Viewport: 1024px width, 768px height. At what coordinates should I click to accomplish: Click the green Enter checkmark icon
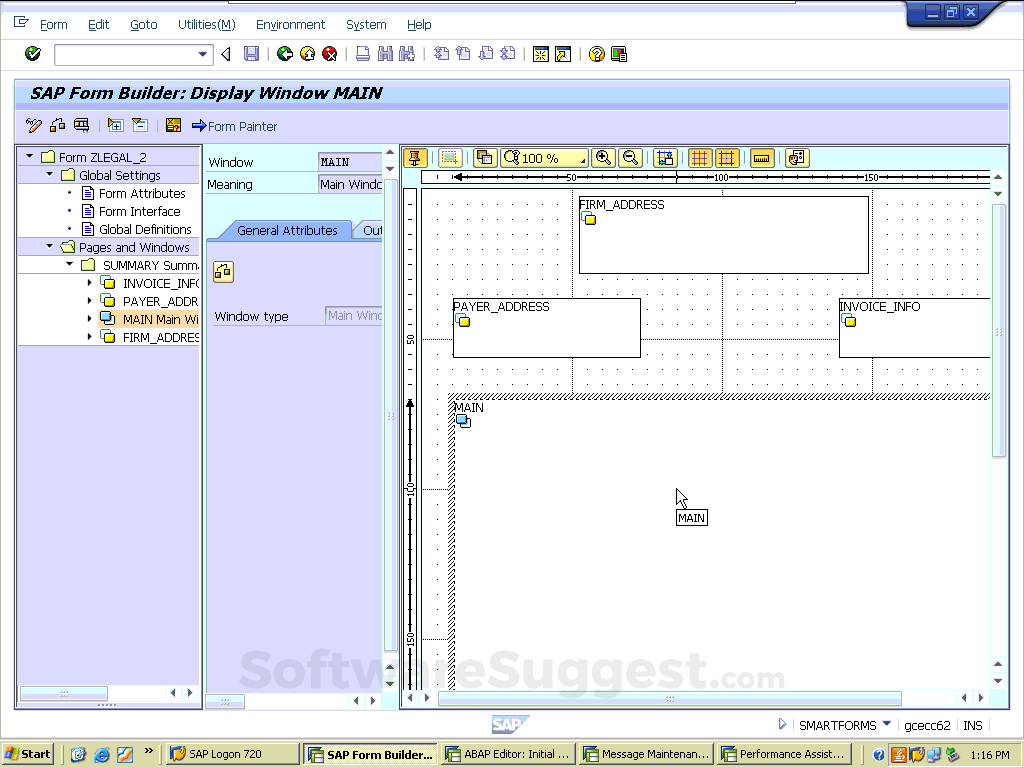click(33, 54)
